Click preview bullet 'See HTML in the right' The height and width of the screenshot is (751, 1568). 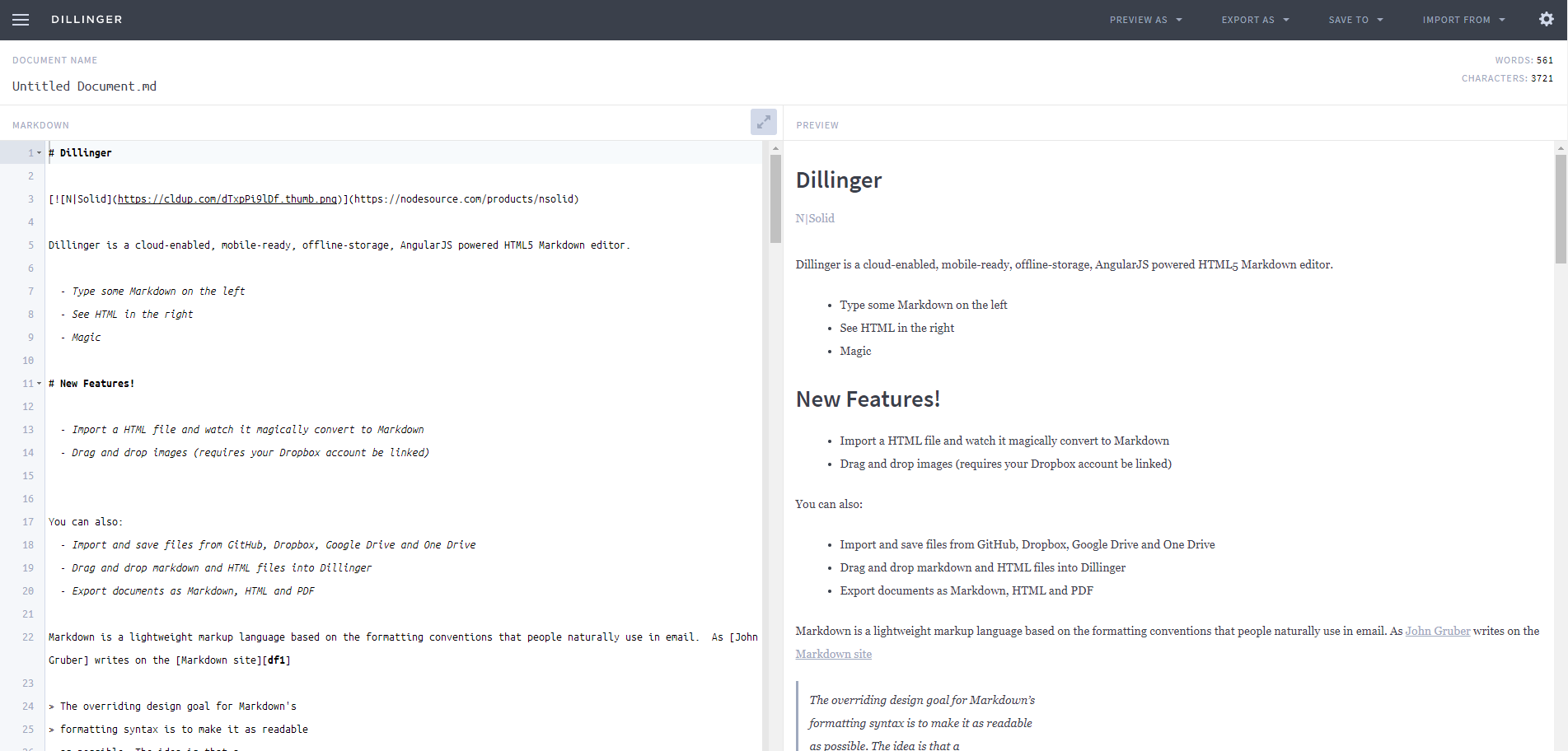(896, 328)
